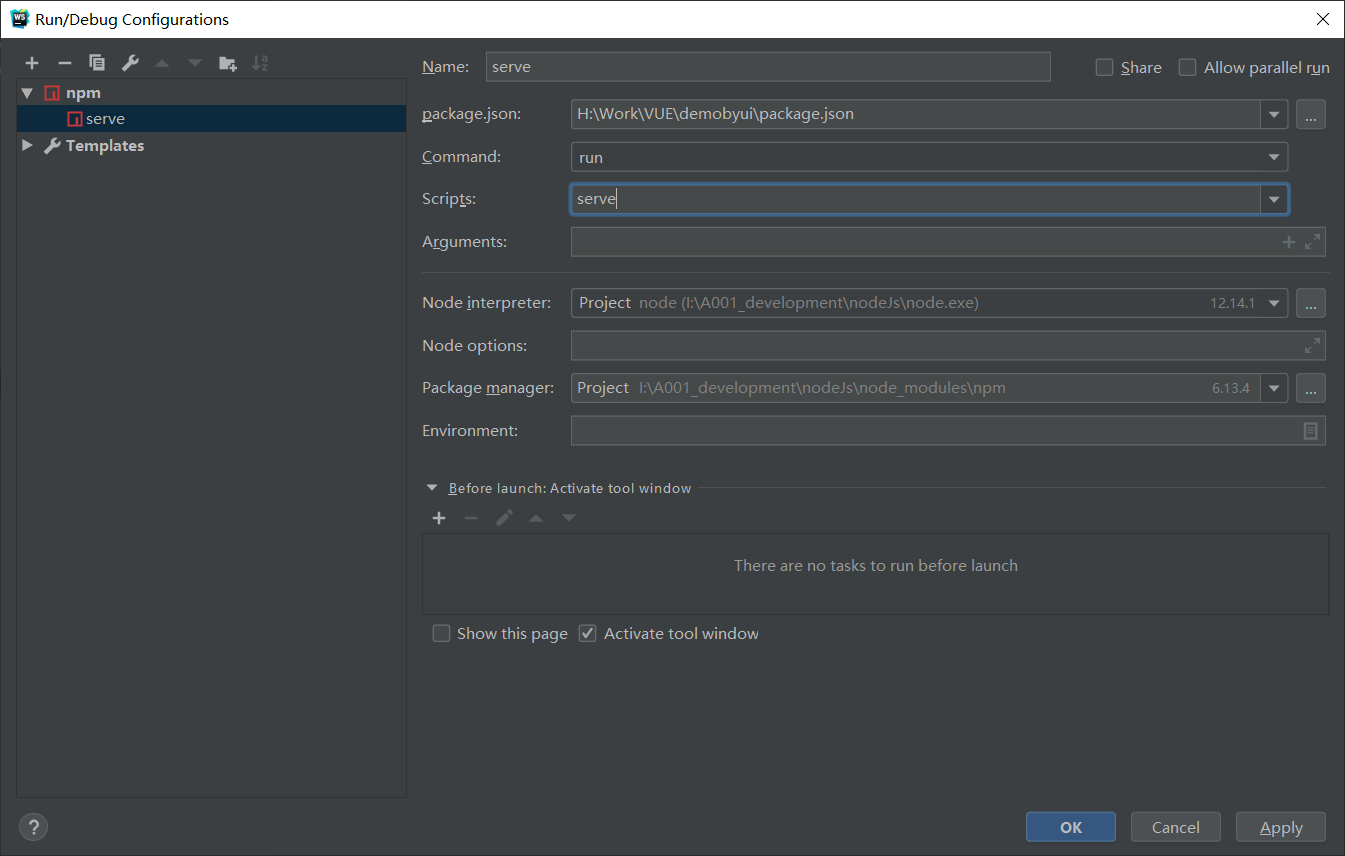Open the Command dropdown showing run
Image resolution: width=1345 pixels, height=856 pixels.
[929, 157]
